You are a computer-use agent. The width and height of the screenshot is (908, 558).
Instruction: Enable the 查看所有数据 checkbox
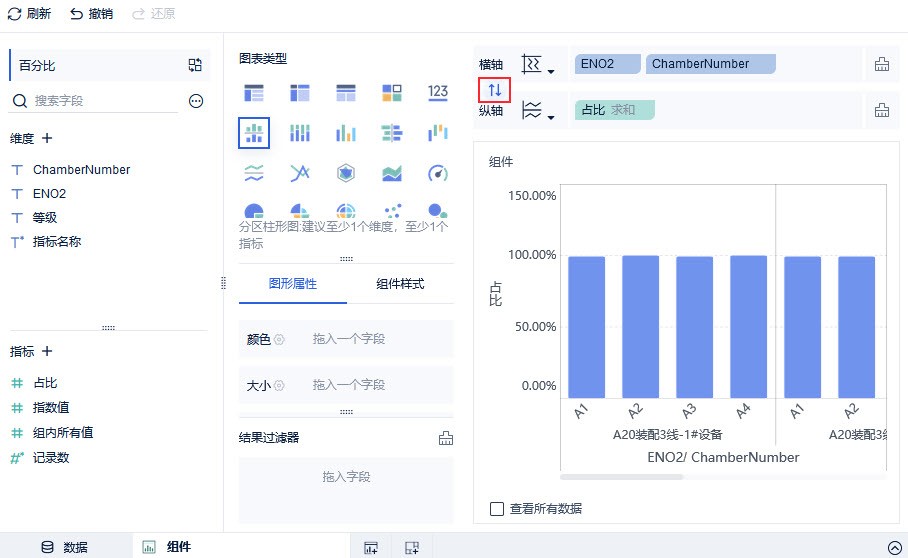pyautogui.click(x=497, y=508)
